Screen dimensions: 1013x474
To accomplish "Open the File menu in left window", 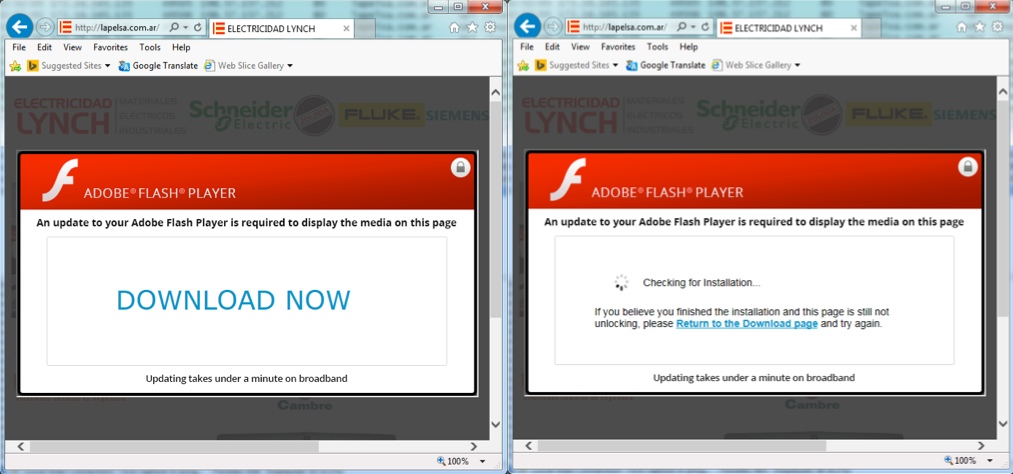I will 19,47.
